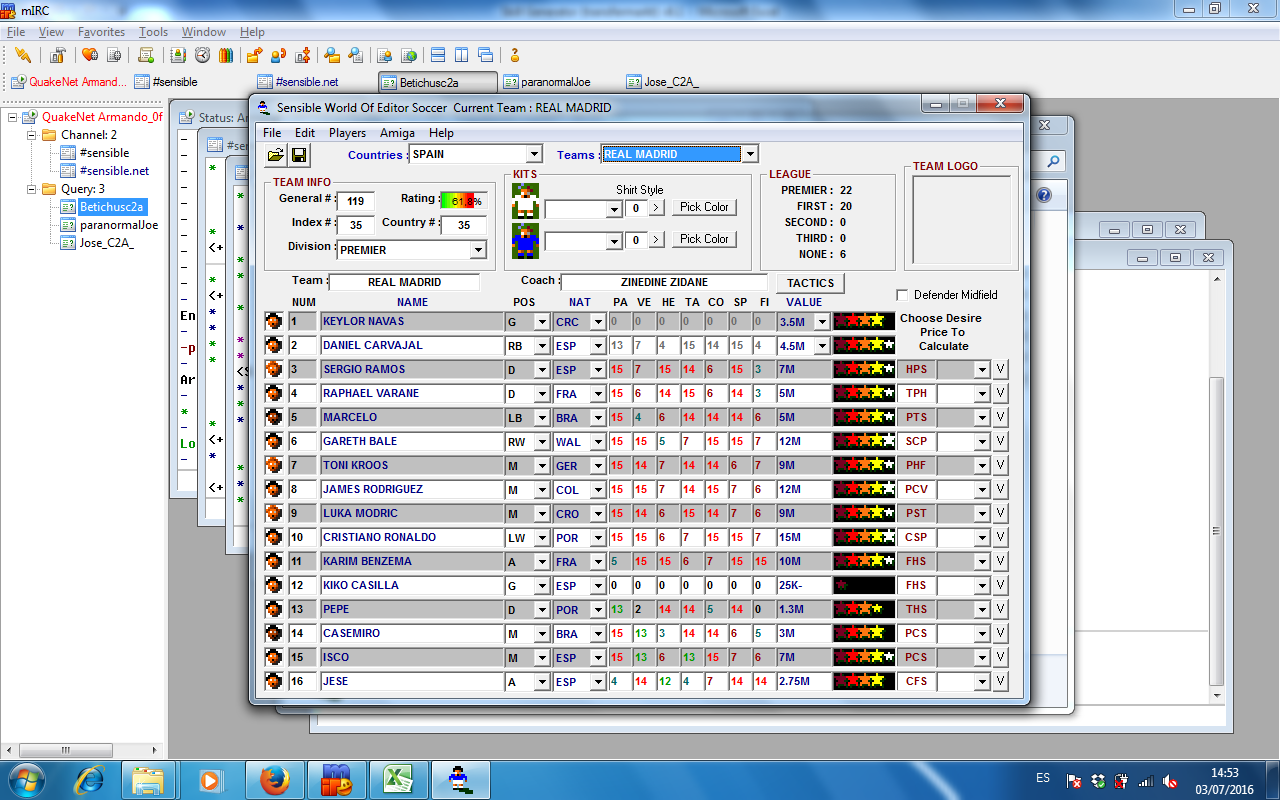Click the first kit's Pick Color button
1280x800 pixels.
tap(704, 207)
